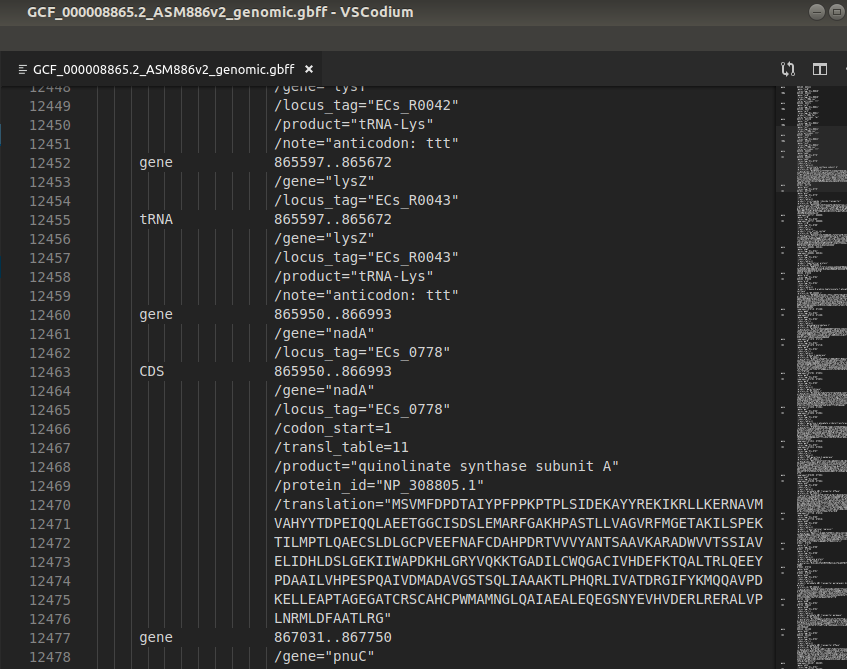Open the source control changes icon
Viewport: 847px width, 669px height.
coord(788,69)
